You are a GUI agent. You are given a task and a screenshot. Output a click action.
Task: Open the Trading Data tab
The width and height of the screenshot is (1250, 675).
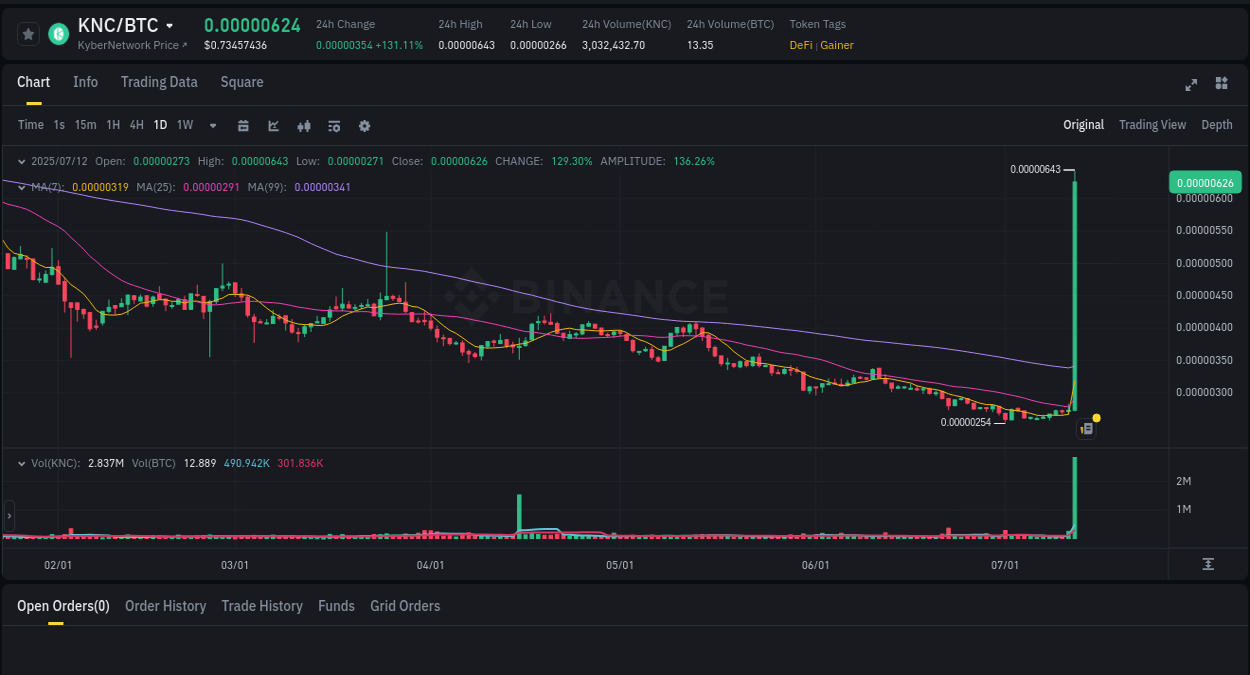point(159,82)
